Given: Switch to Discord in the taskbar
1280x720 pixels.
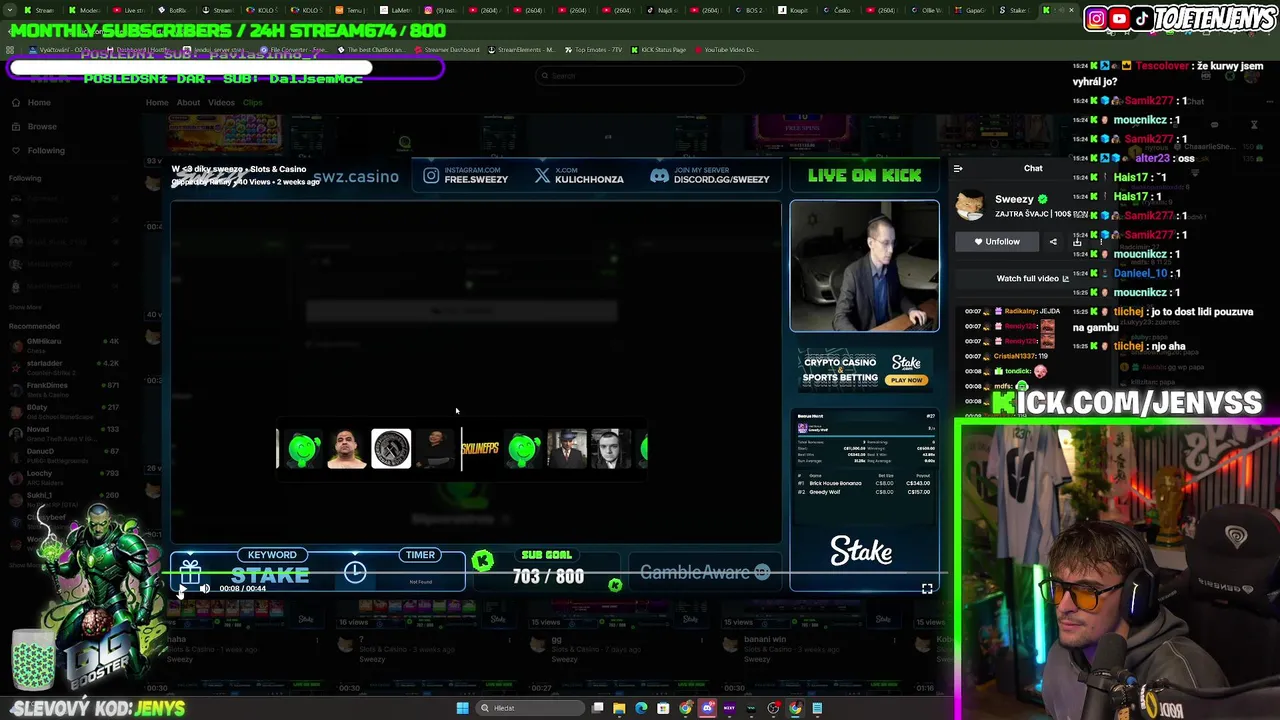Looking at the screenshot, I should (707, 708).
